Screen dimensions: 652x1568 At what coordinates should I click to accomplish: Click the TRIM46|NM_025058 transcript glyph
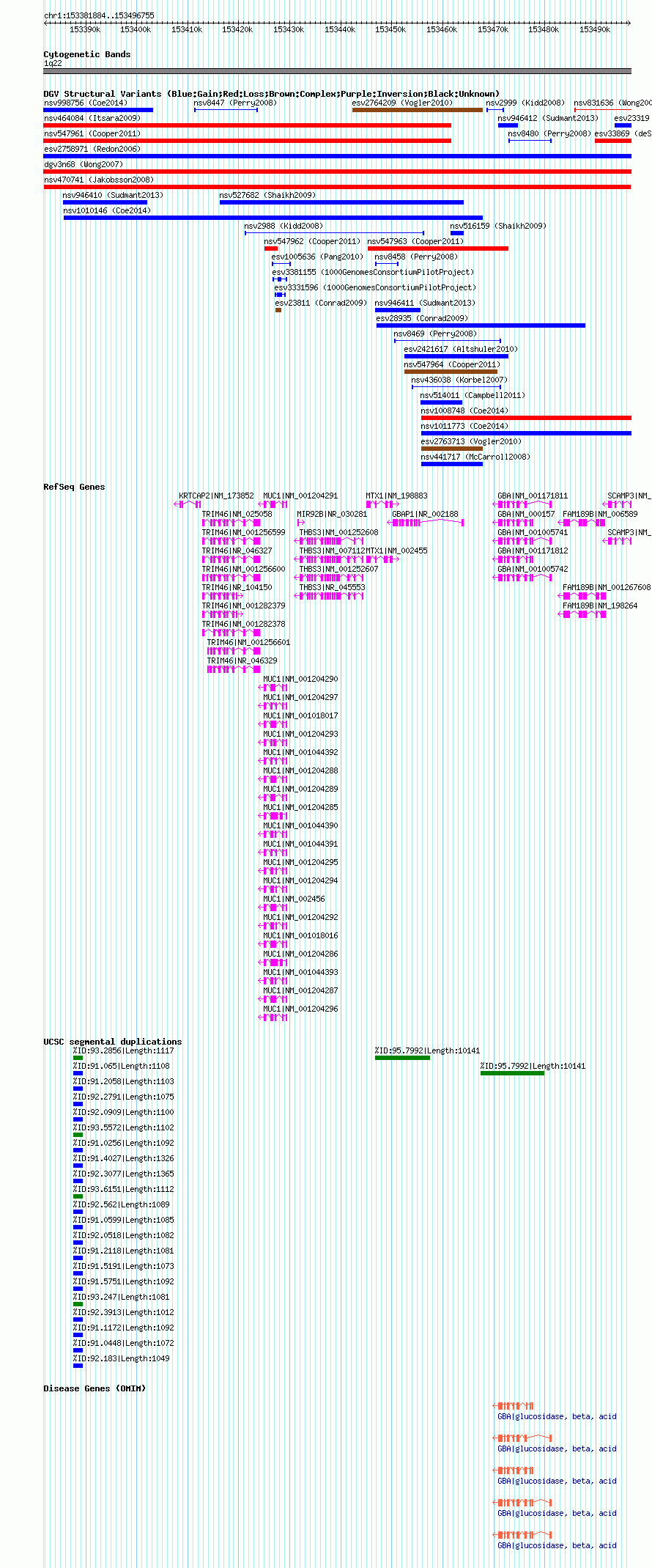coord(231,523)
